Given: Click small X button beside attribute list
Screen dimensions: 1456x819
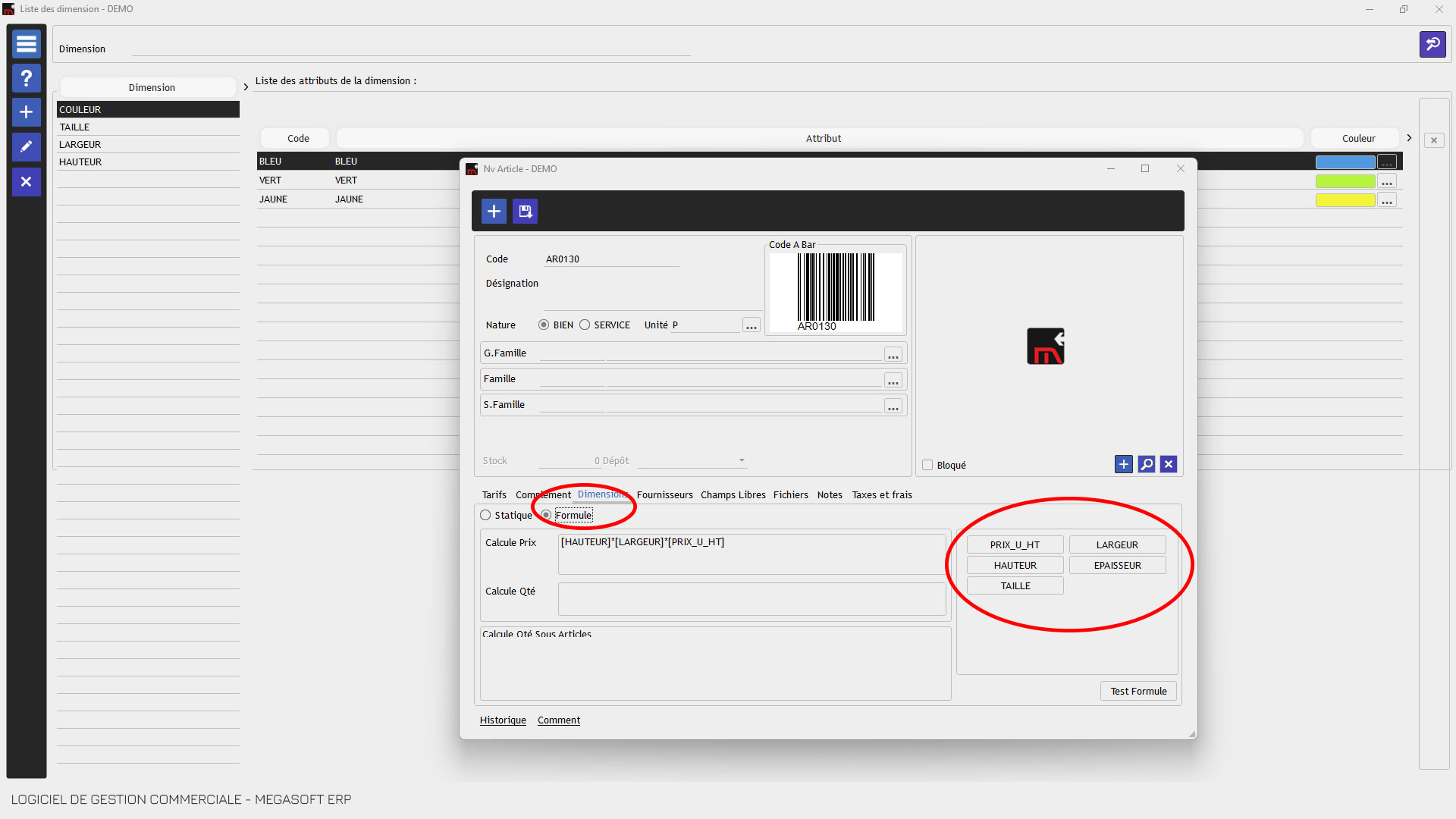Looking at the screenshot, I should 1434,140.
